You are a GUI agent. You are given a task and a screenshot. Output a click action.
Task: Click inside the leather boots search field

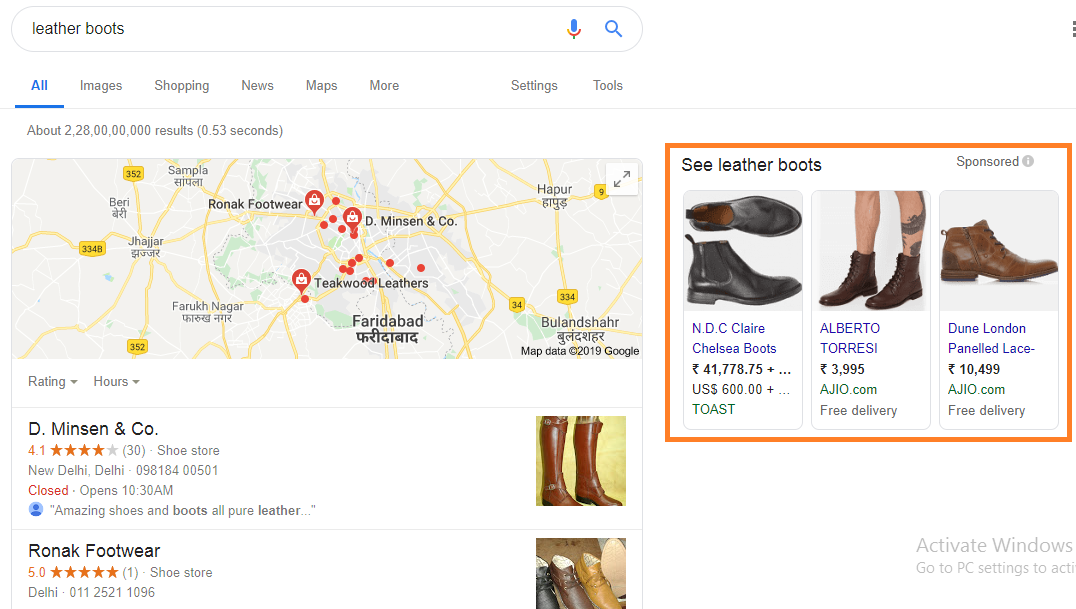coord(288,29)
